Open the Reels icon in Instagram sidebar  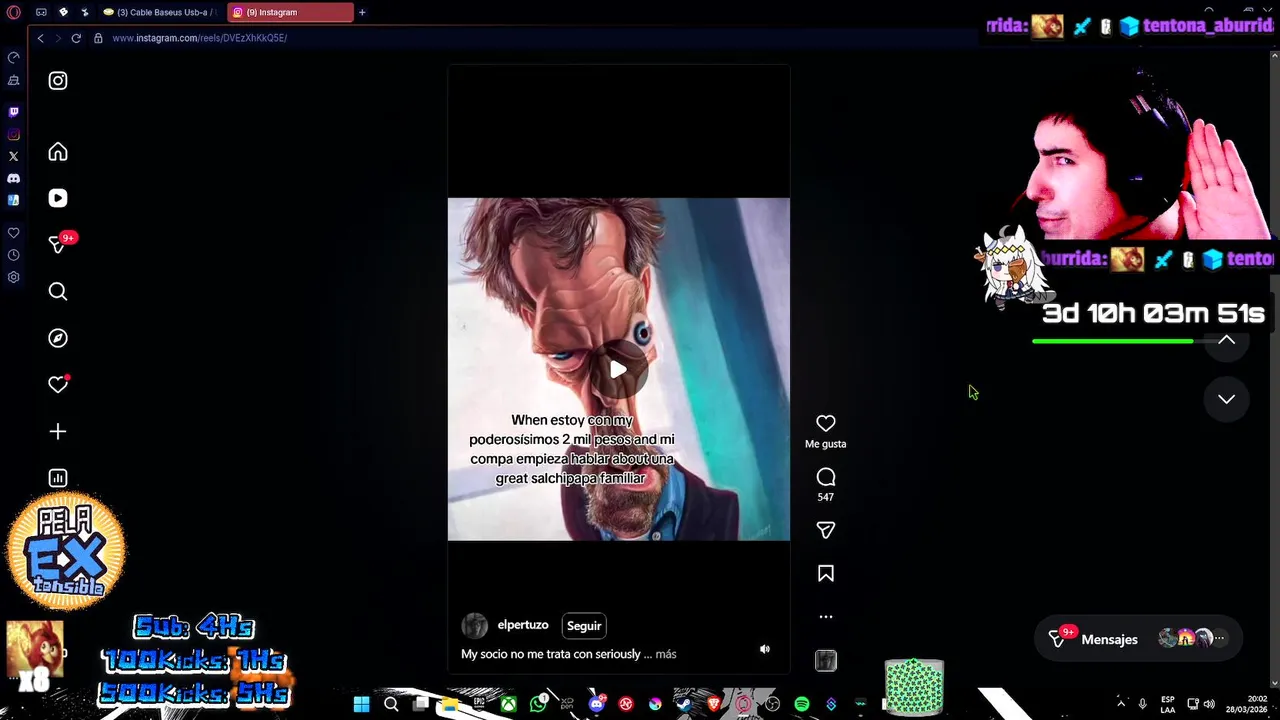[58, 198]
